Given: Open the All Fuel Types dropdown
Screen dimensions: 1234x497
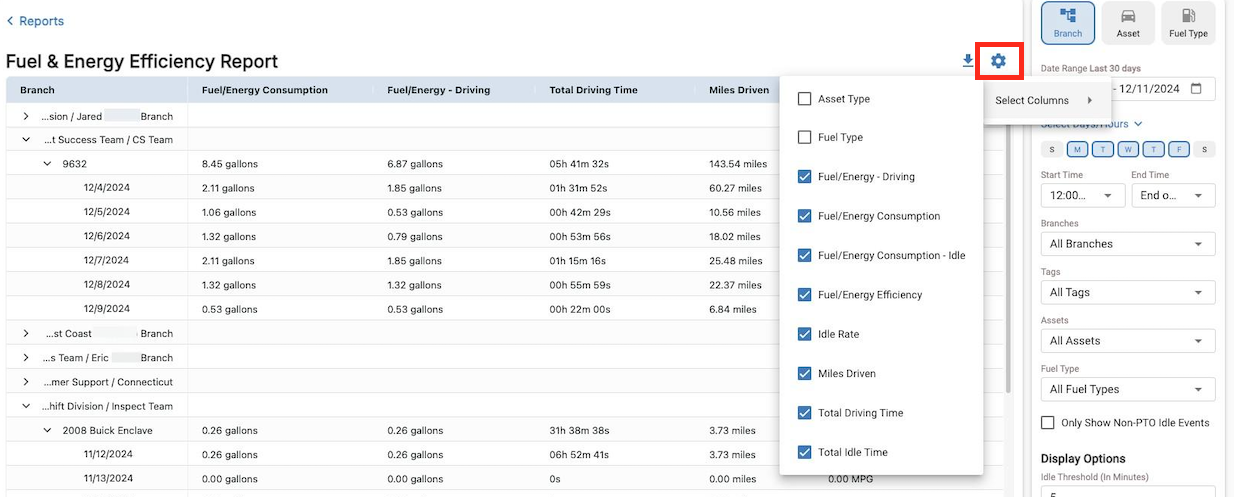Looking at the screenshot, I should [x=1128, y=389].
